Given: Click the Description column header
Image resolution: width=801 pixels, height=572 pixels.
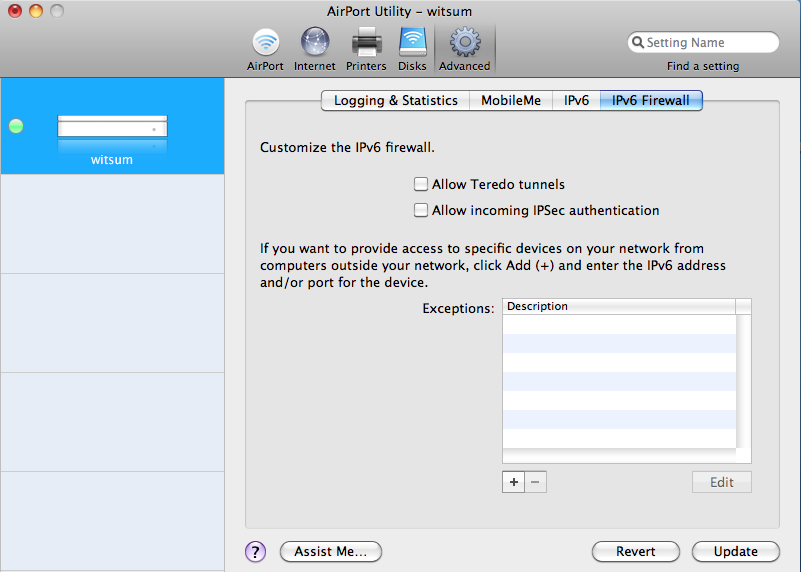Looking at the screenshot, I should coord(619,306).
